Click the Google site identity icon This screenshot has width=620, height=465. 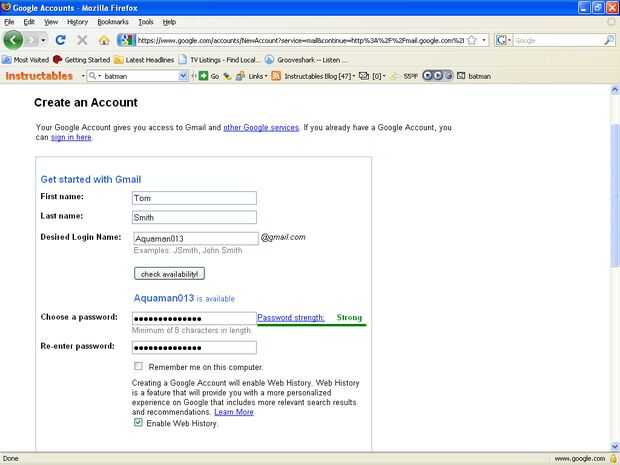point(127,40)
